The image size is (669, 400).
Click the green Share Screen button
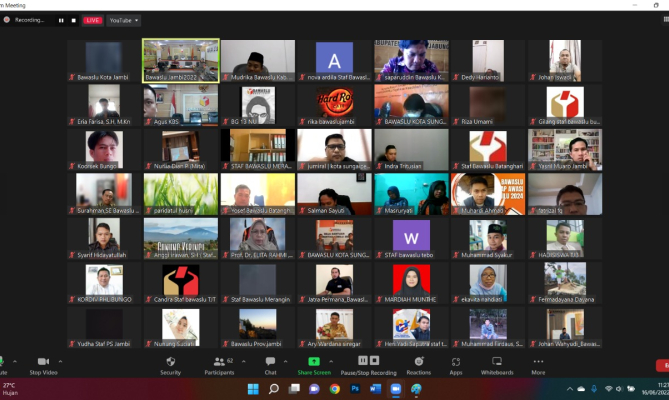coord(313,361)
